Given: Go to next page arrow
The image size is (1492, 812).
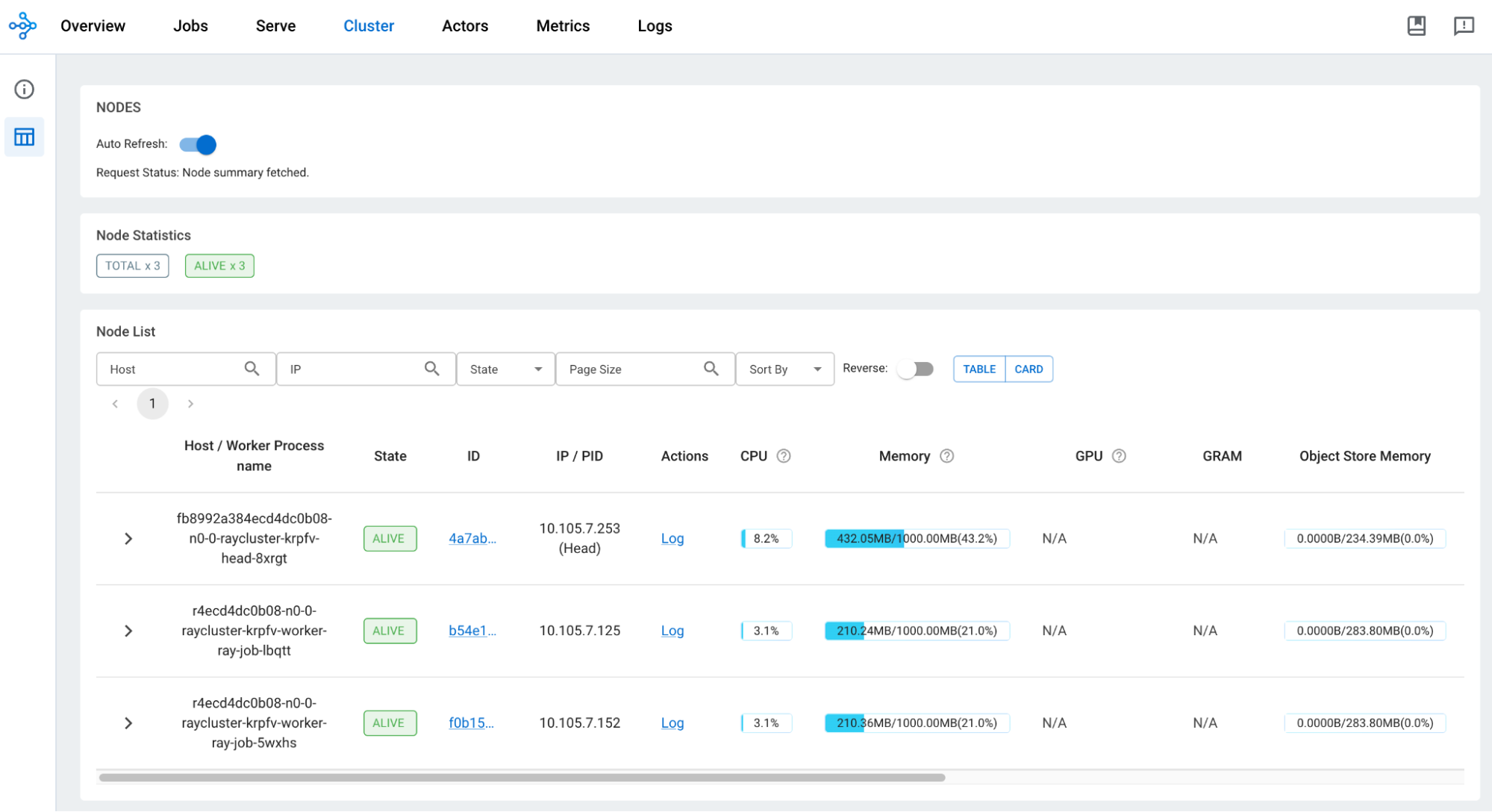Looking at the screenshot, I should tap(190, 404).
